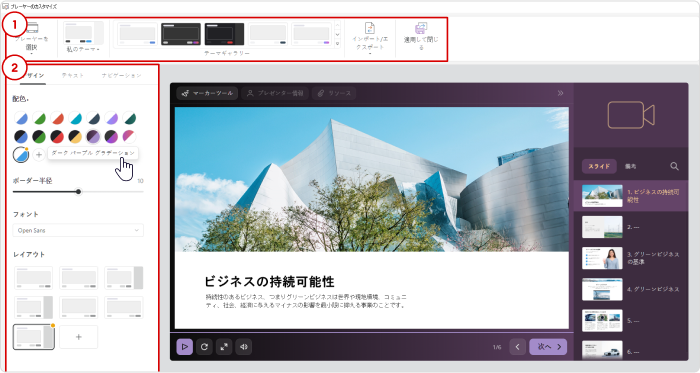Select the スライド tab in sidebar
Screen dimensions: 700x373
[x=599, y=166]
